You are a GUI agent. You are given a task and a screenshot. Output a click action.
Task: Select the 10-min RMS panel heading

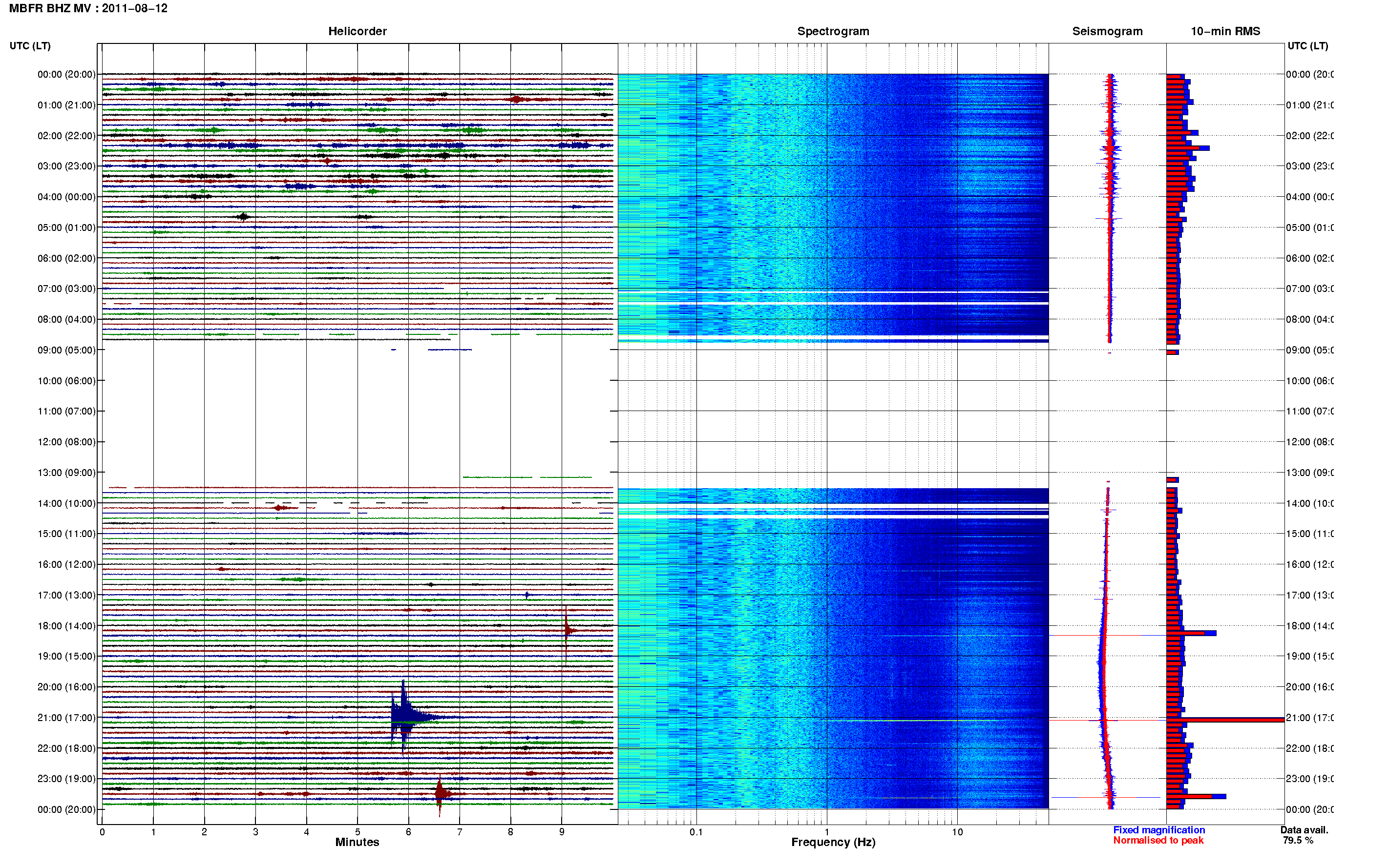tap(1225, 31)
